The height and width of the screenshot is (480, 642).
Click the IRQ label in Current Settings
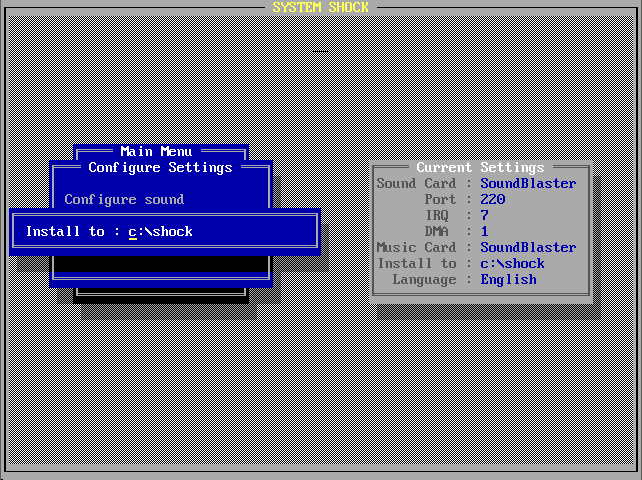click(x=444, y=215)
